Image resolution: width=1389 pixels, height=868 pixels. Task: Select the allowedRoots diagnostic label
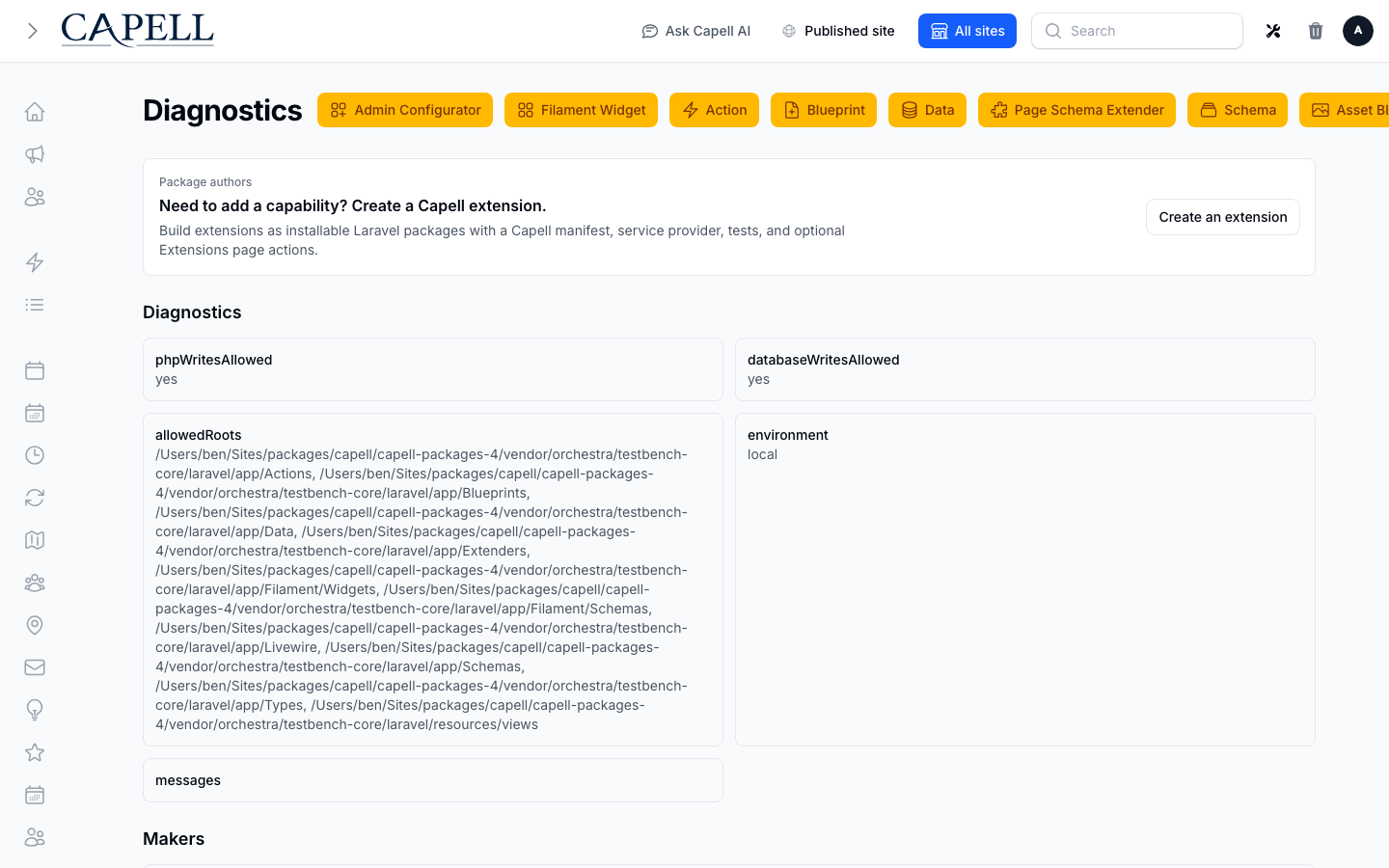198,435
